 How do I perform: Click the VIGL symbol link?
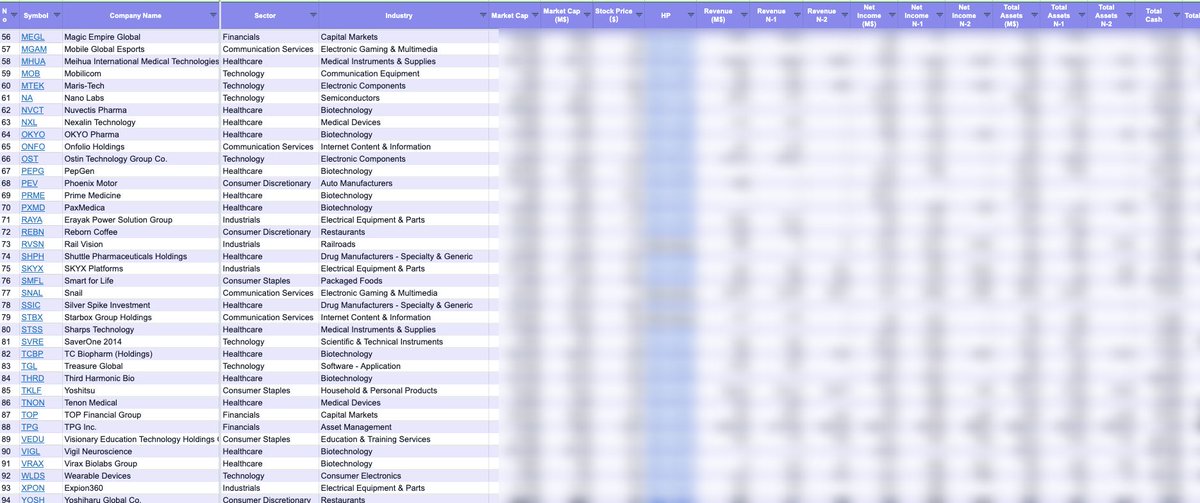tap(31, 452)
